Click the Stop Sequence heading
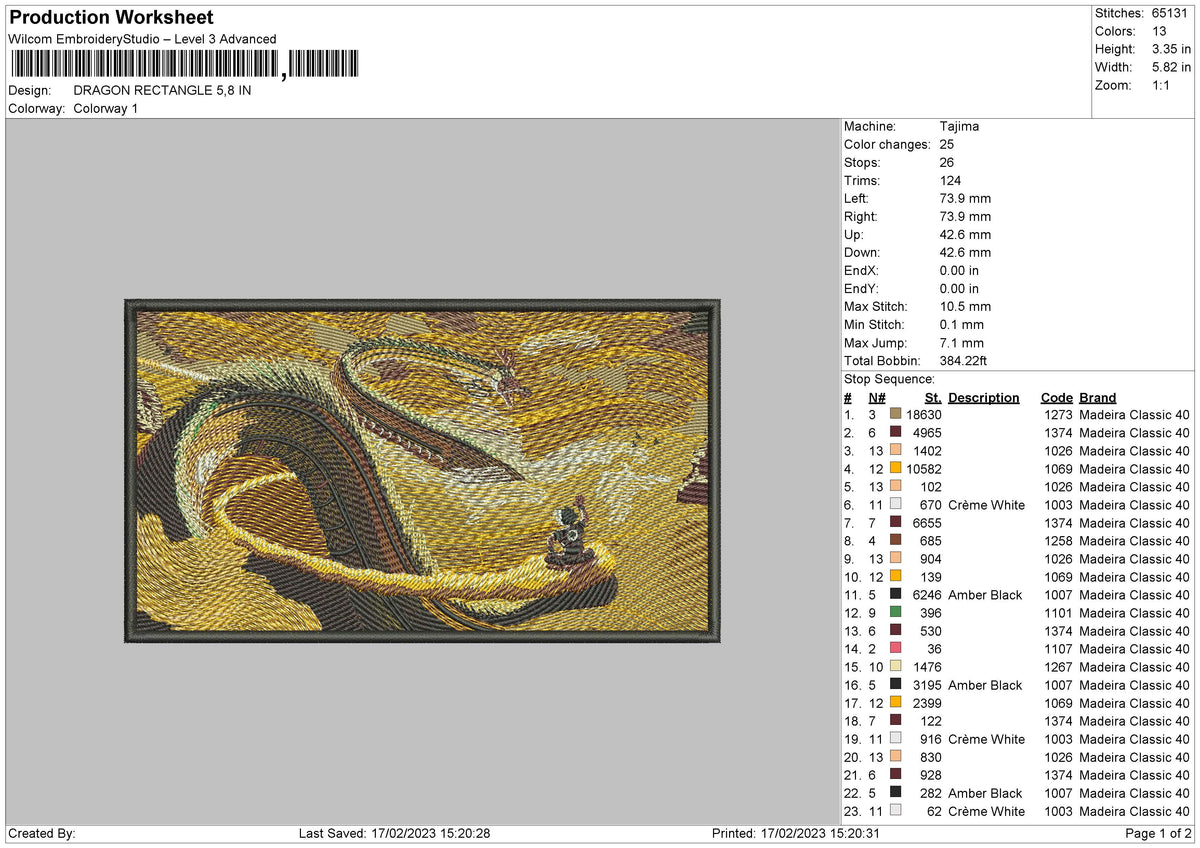1200x848 pixels. (889, 379)
